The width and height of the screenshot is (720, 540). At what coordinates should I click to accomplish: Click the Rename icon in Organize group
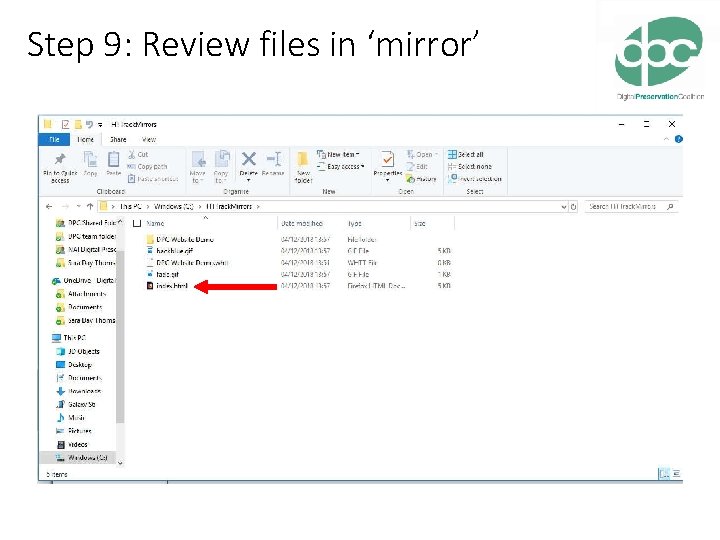tap(274, 159)
